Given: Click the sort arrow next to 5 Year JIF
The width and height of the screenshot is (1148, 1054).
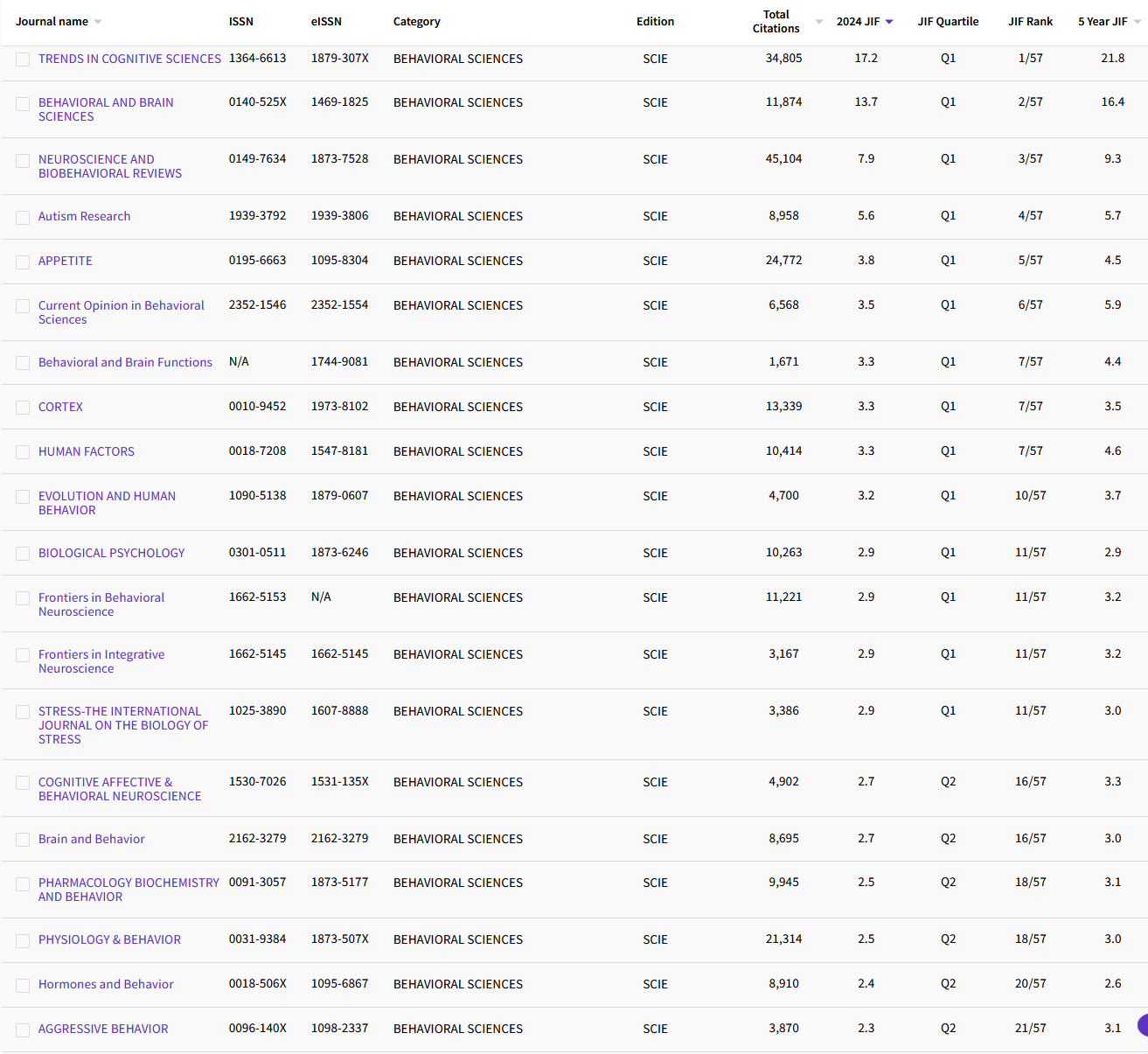Looking at the screenshot, I should coord(1137,22).
